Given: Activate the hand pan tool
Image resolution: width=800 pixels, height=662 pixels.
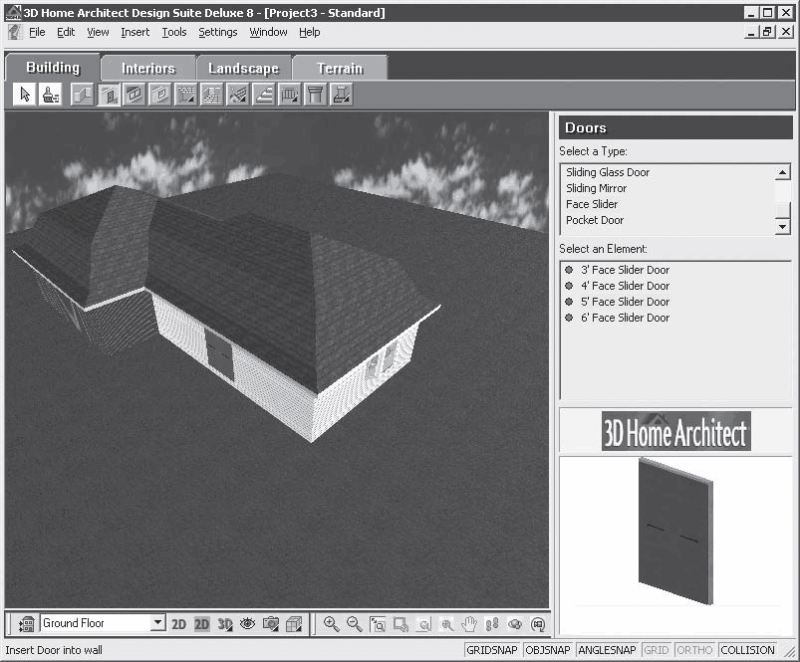Looking at the screenshot, I should 469,624.
